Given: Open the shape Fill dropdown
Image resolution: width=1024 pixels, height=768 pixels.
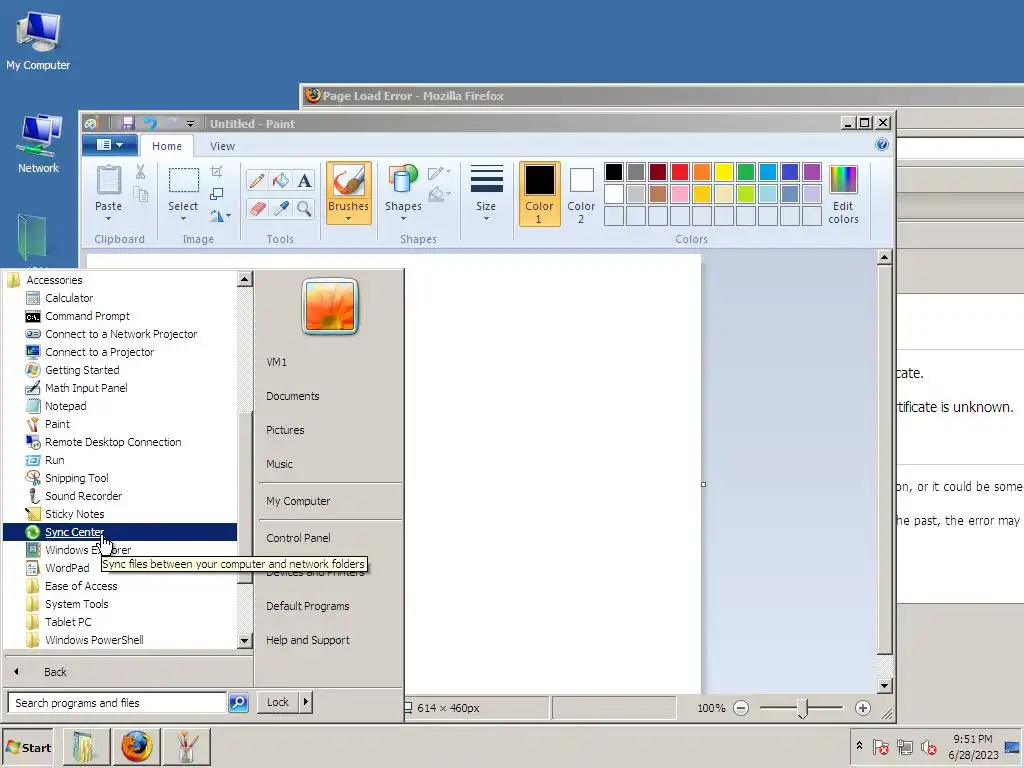Looking at the screenshot, I should point(440,194).
